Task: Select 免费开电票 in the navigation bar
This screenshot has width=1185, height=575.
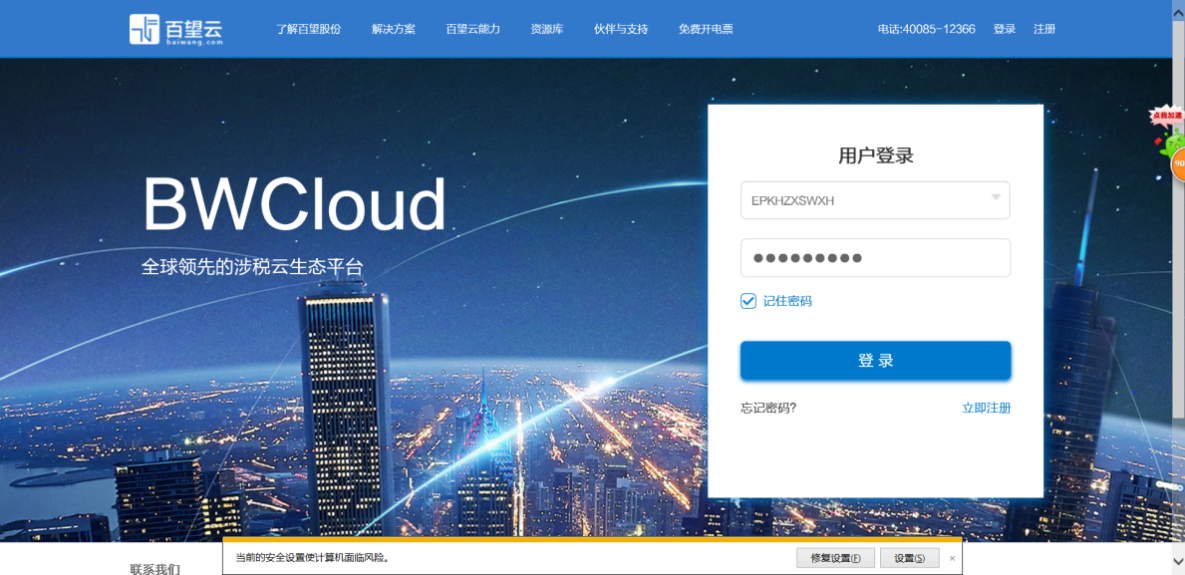Action: 706,29
